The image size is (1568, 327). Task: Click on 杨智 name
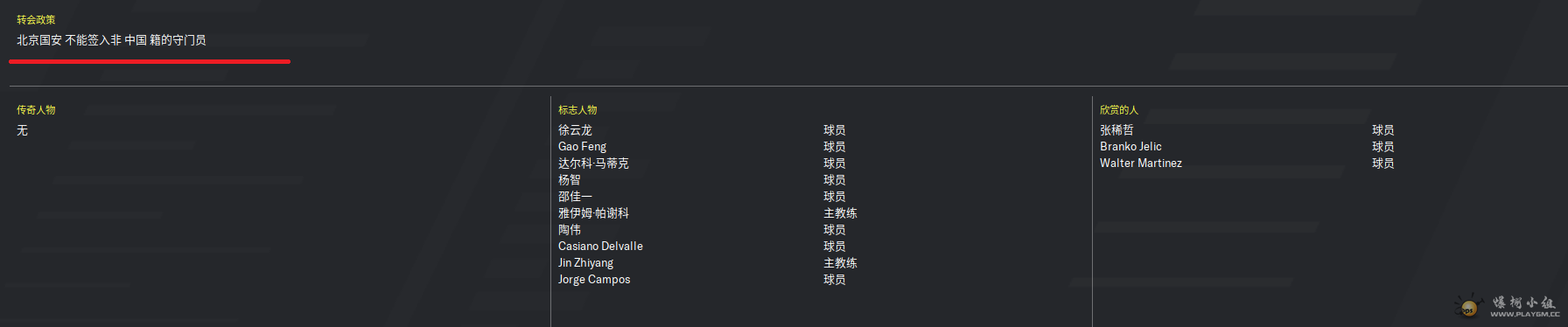tap(569, 180)
